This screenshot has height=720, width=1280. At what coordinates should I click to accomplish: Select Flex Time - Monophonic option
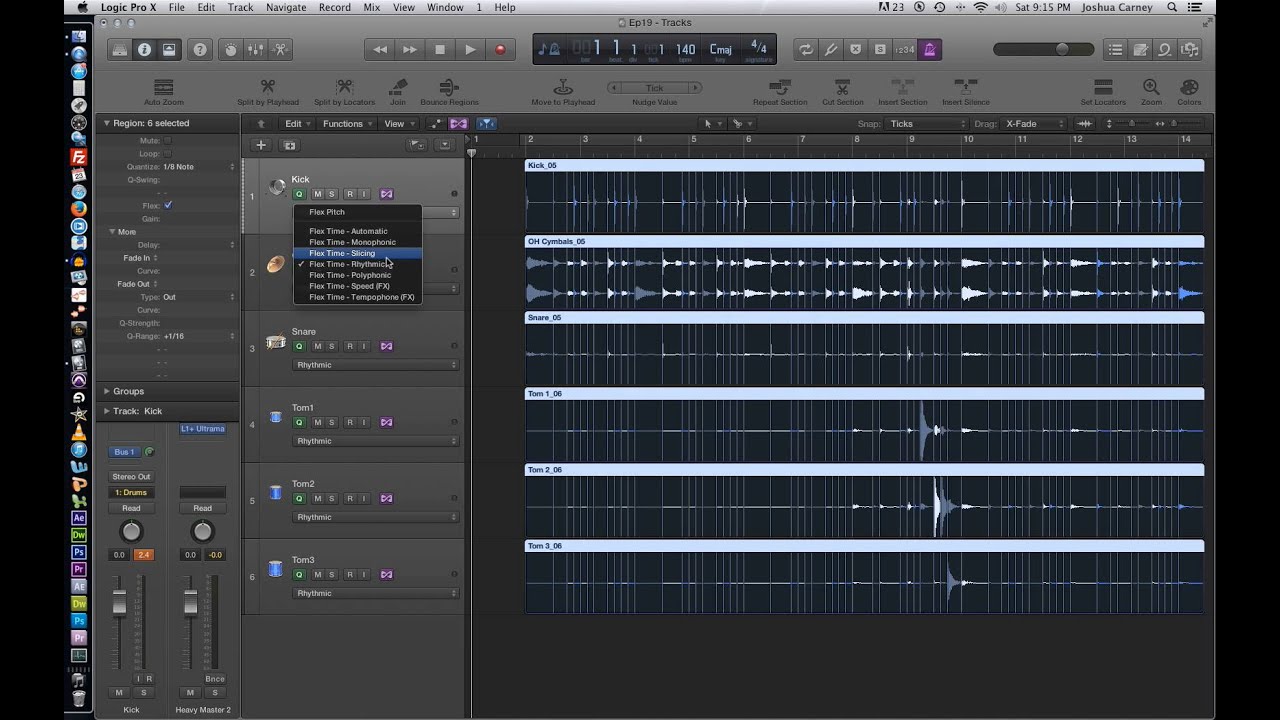[357, 242]
